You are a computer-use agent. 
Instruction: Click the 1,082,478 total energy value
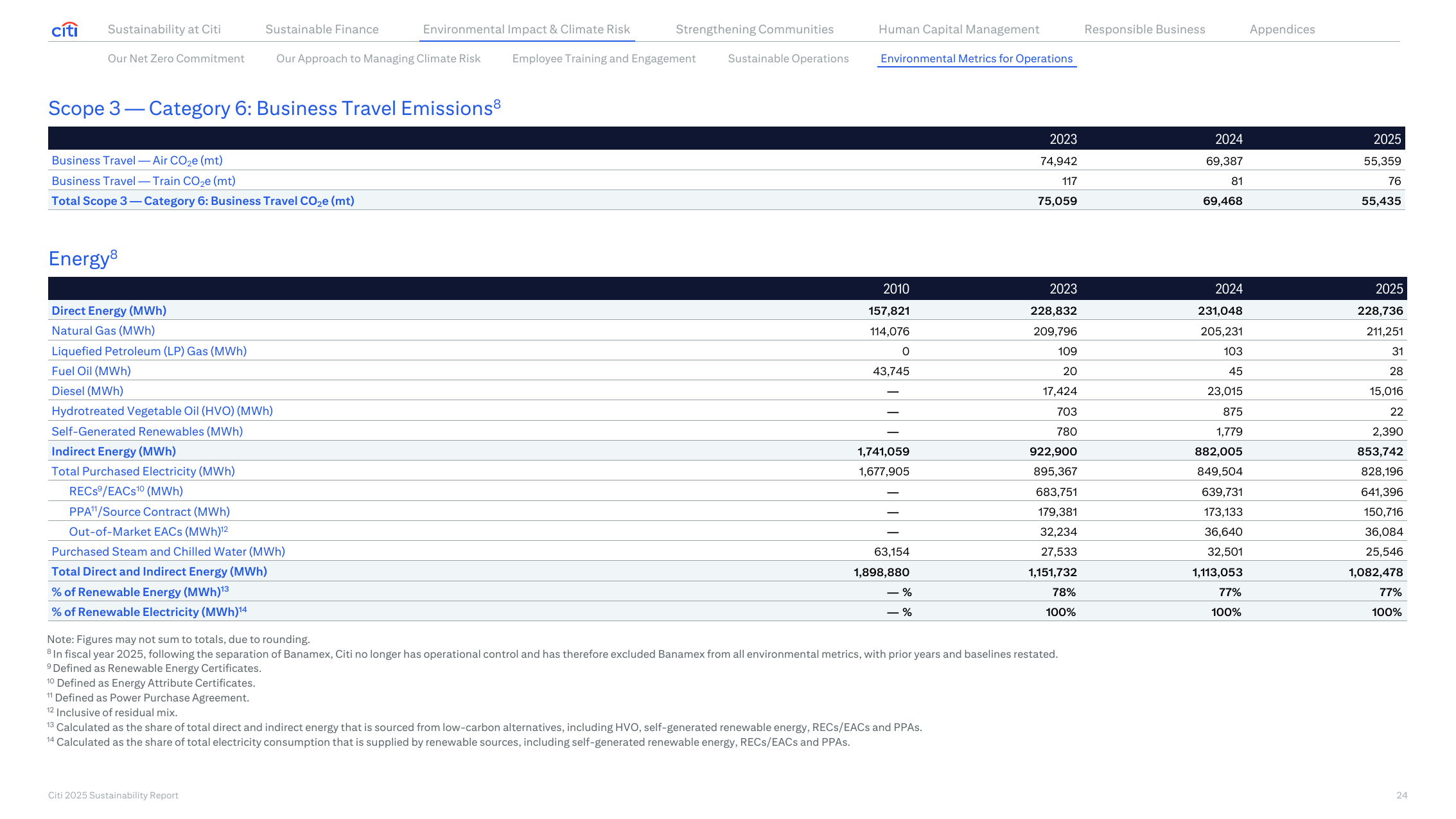(1376, 572)
